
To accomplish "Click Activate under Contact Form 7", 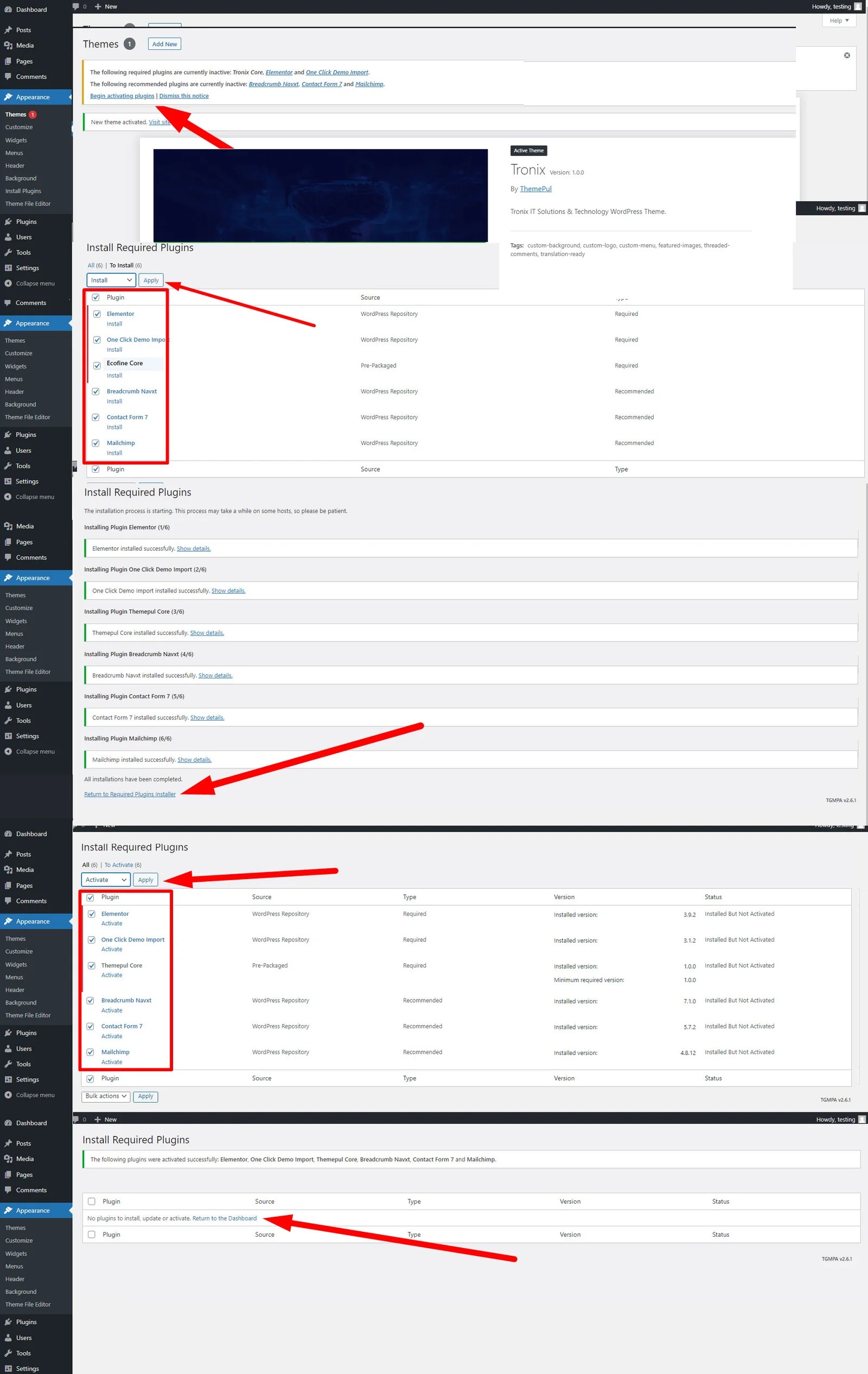I will [112, 1036].
